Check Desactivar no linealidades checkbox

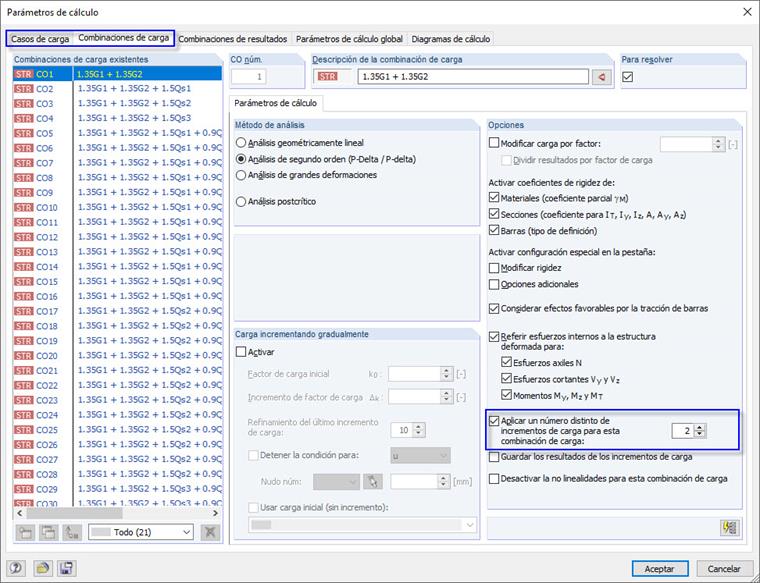tap(494, 479)
